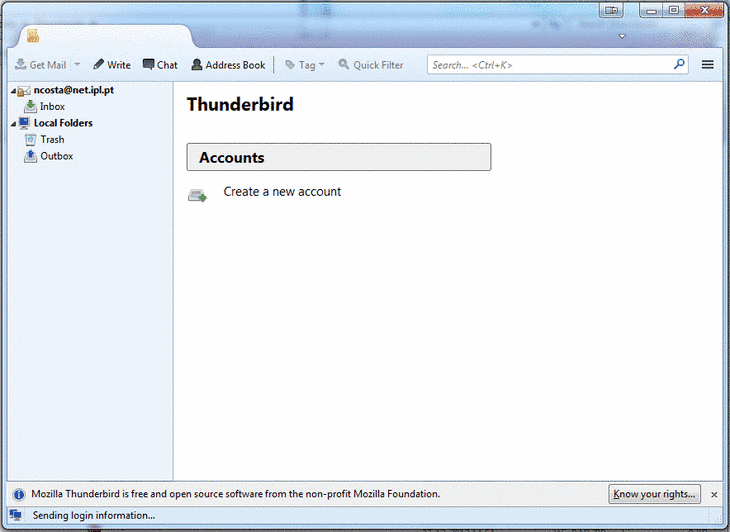This screenshot has width=730, height=532.
Task: Open the hamburger application menu
Action: coord(708,65)
